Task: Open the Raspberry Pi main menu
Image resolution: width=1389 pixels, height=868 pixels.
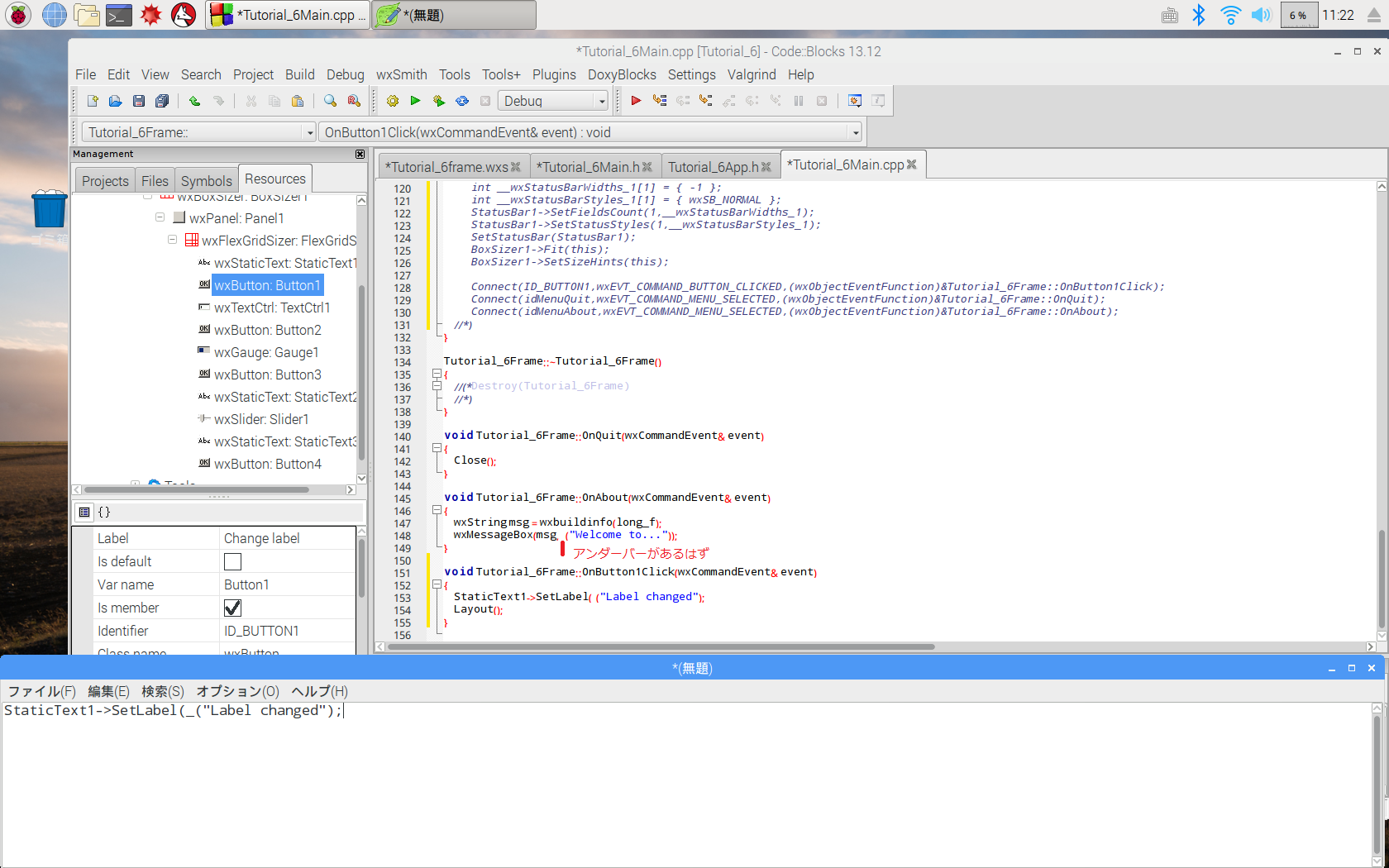Action: 18,15
